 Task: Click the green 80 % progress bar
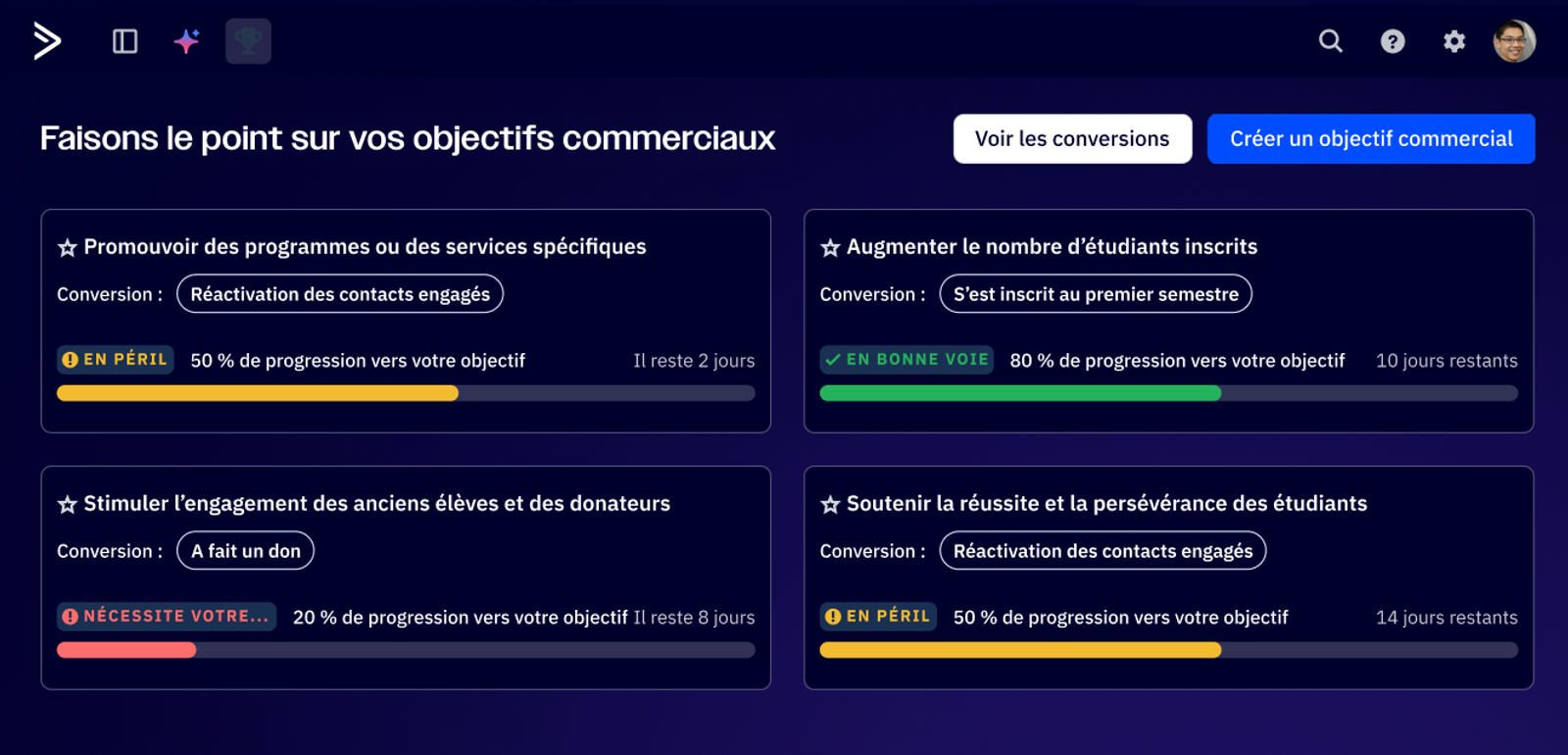tap(1020, 393)
